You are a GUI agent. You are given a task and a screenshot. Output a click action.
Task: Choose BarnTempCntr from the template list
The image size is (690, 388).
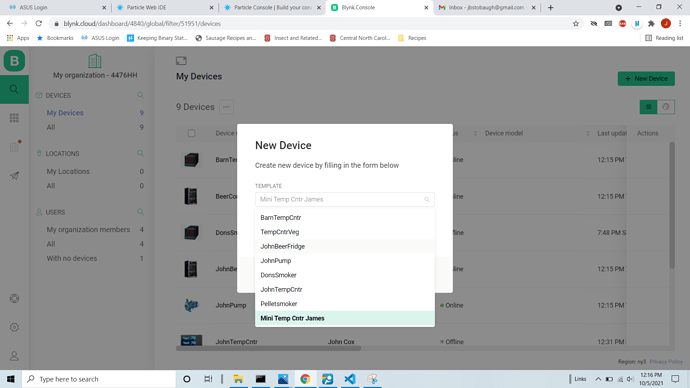point(345,218)
